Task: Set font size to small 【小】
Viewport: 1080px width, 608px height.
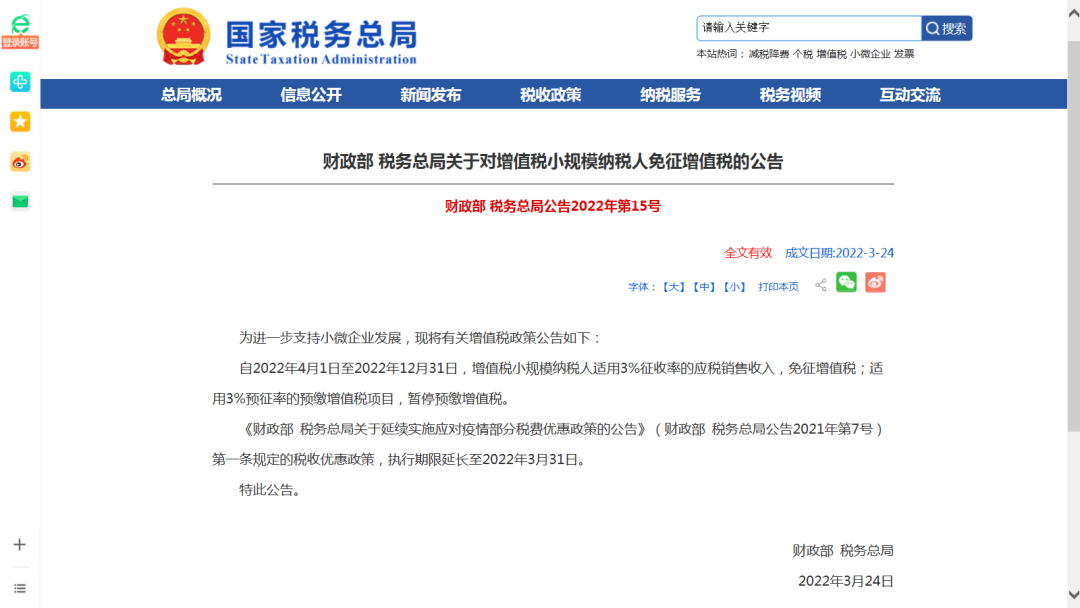Action: point(734,286)
